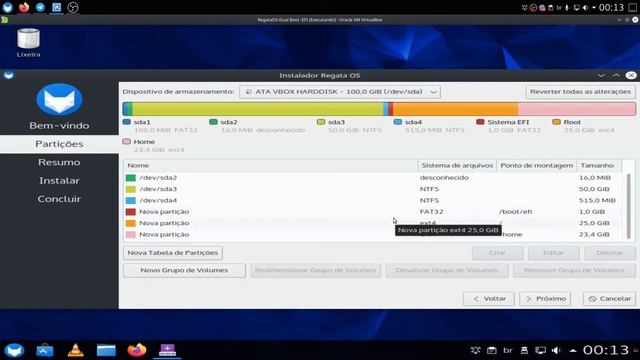Click the Voltar back button
This screenshot has height=360, width=640.
pyautogui.click(x=489, y=299)
